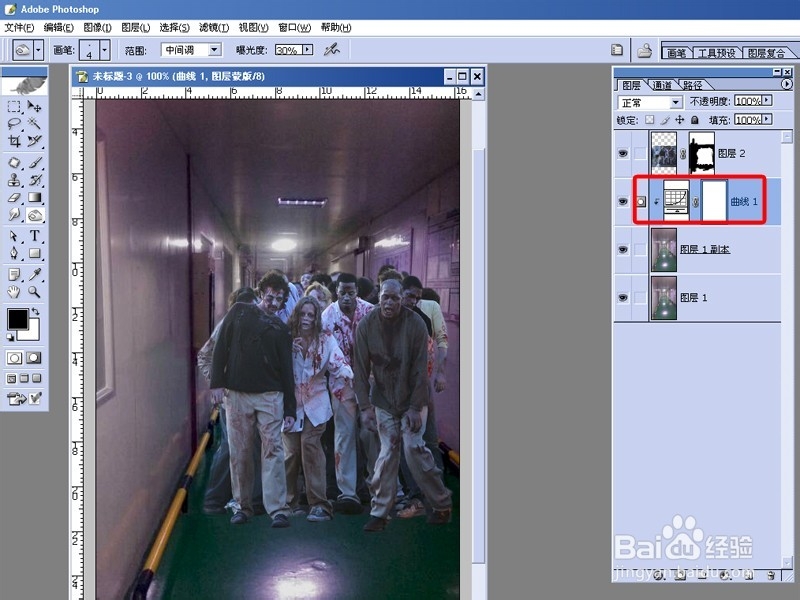
Task: Select the highlighted Burn tool in the toolbox
Action: tap(34, 215)
